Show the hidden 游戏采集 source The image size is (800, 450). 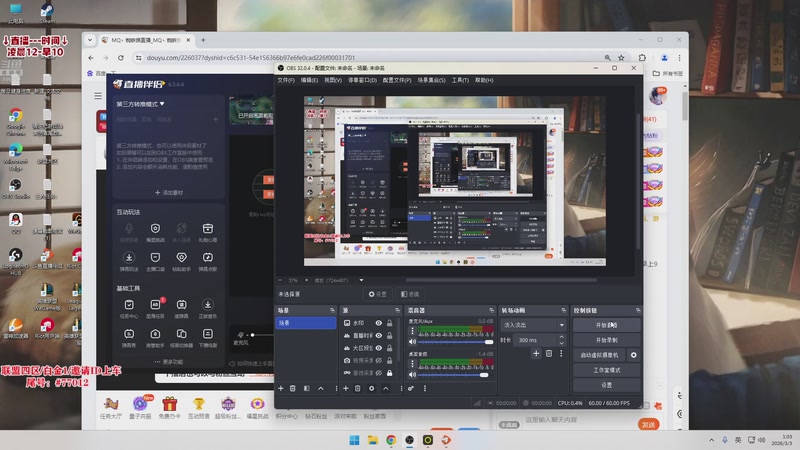(379, 373)
